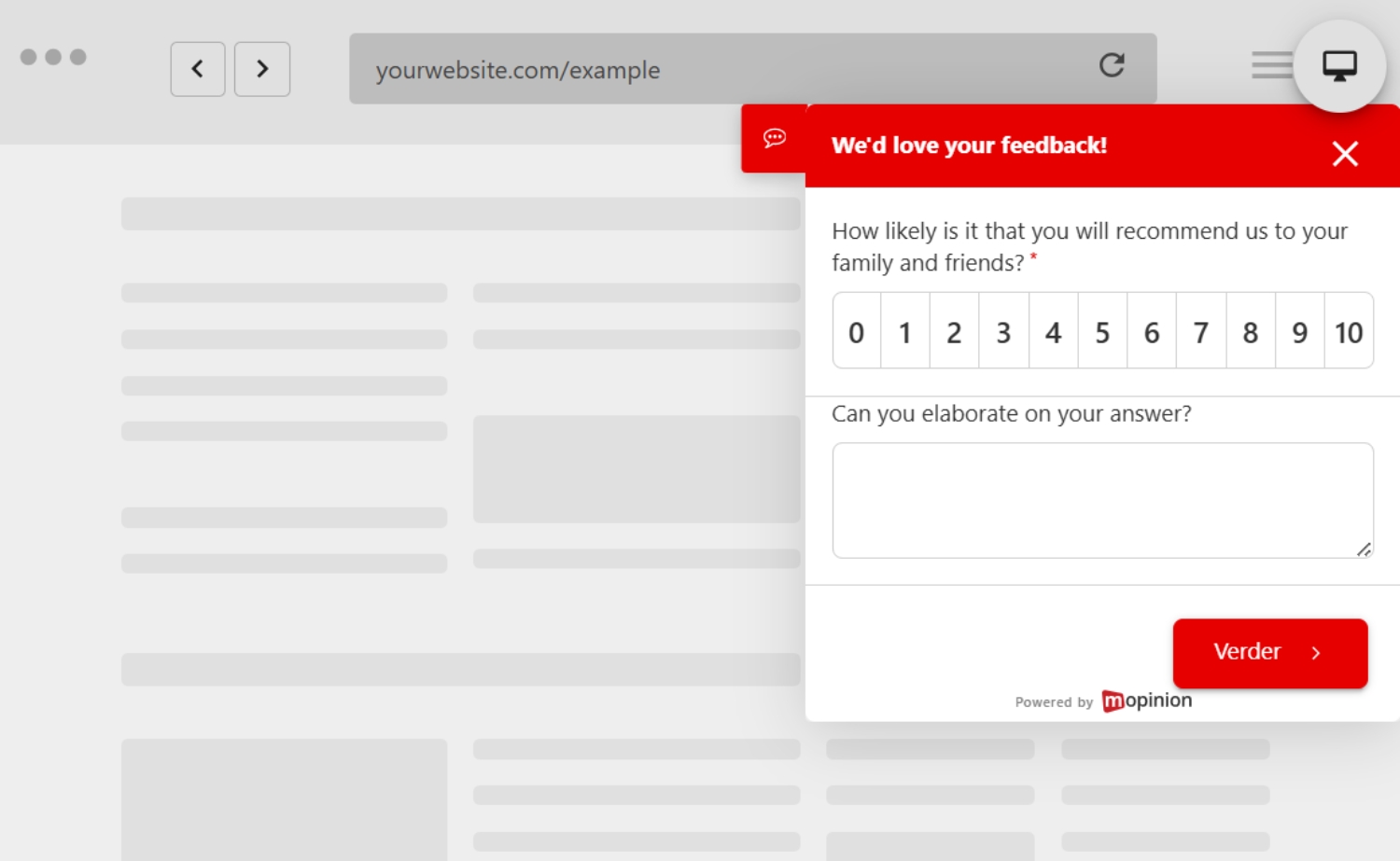
Task: Click the browser forward arrow button
Action: pyautogui.click(x=262, y=69)
